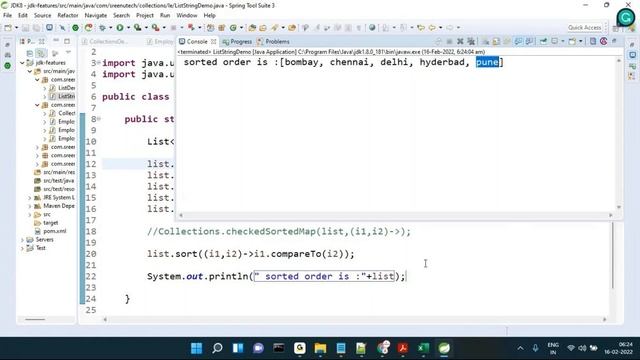
Task: Click the Debug bug icon in toolbar
Action: pos(102,27)
